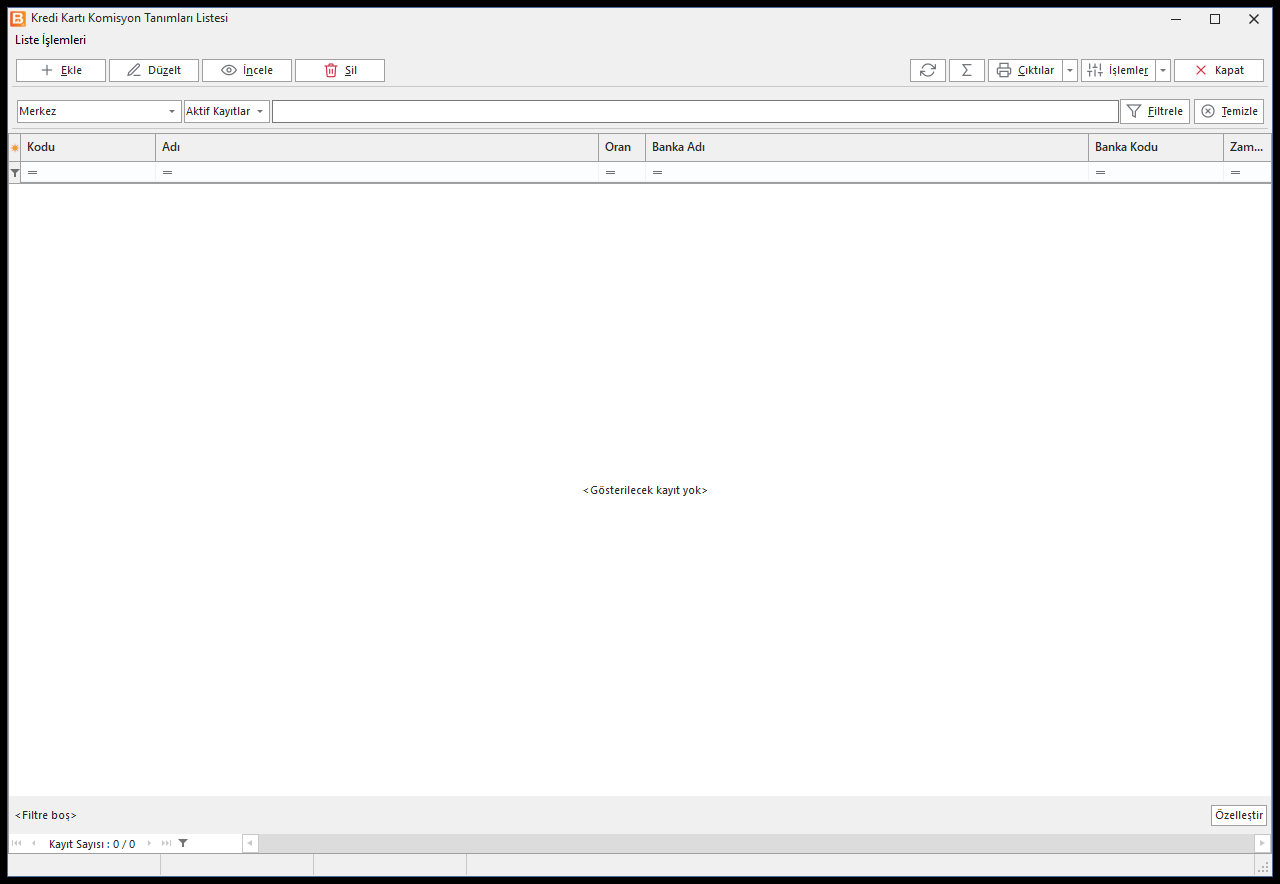Screen dimensions: 1280x884
Task: Go to the first record with the navigator arrow
Action: click(16, 843)
